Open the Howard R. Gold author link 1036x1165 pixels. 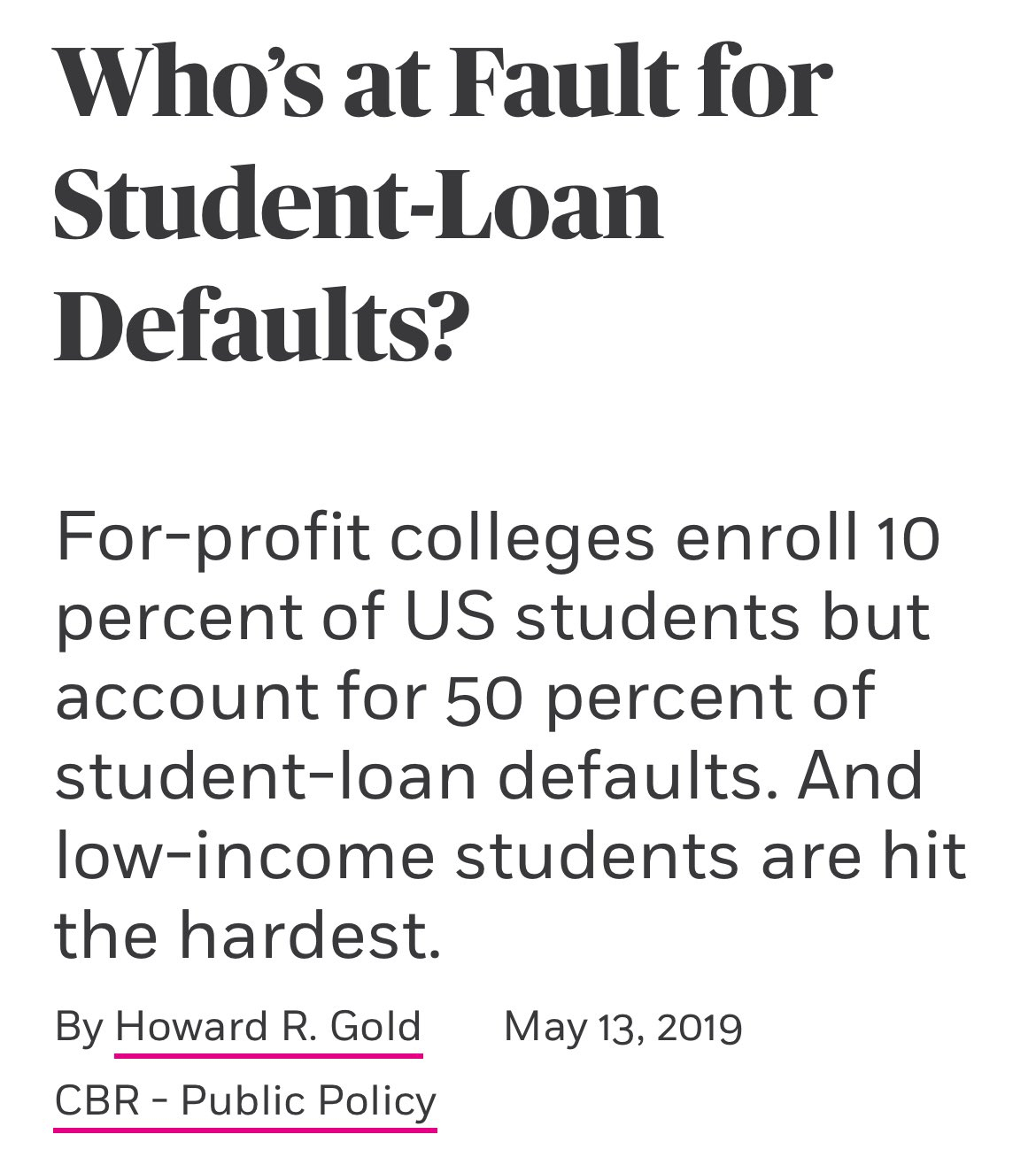pos(267,1027)
